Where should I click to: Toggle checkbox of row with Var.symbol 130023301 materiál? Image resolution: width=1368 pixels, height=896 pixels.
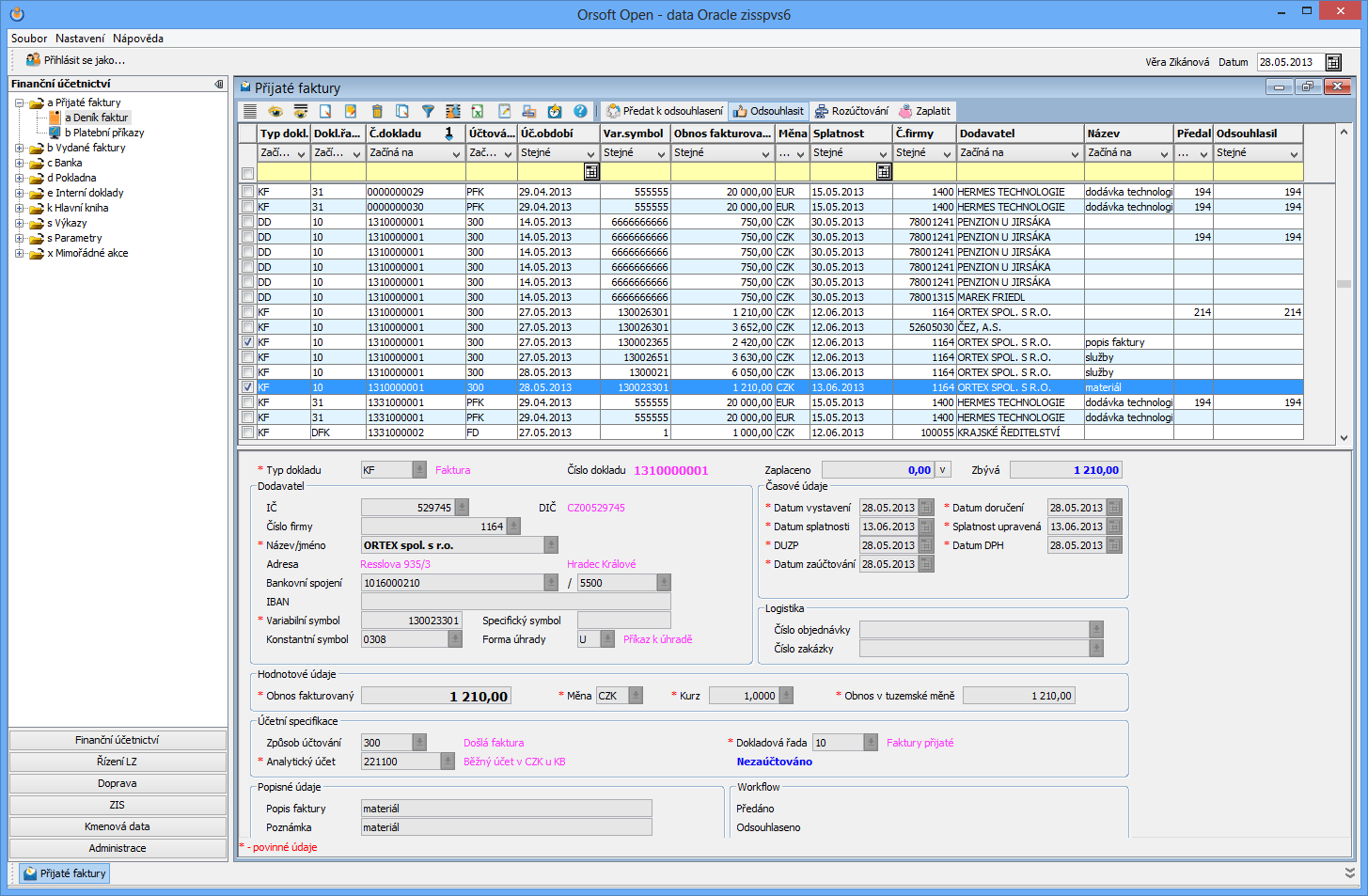point(247,387)
